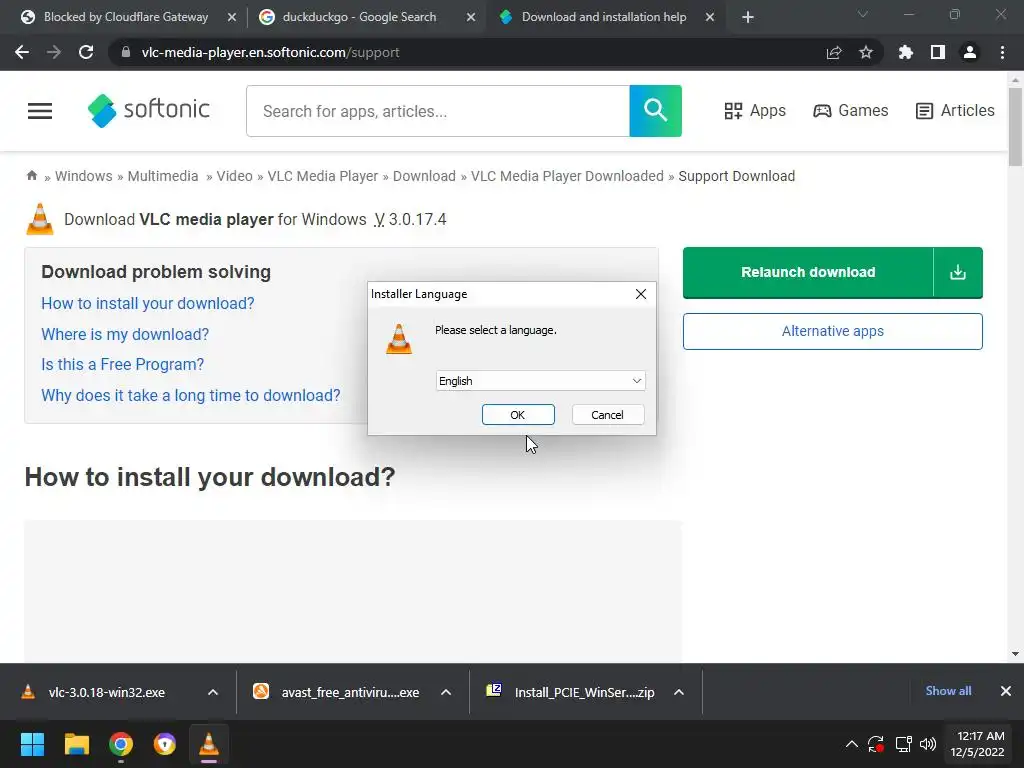The height and width of the screenshot is (768, 1024).
Task: Click Where is my download link
Action: [x=125, y=334]
